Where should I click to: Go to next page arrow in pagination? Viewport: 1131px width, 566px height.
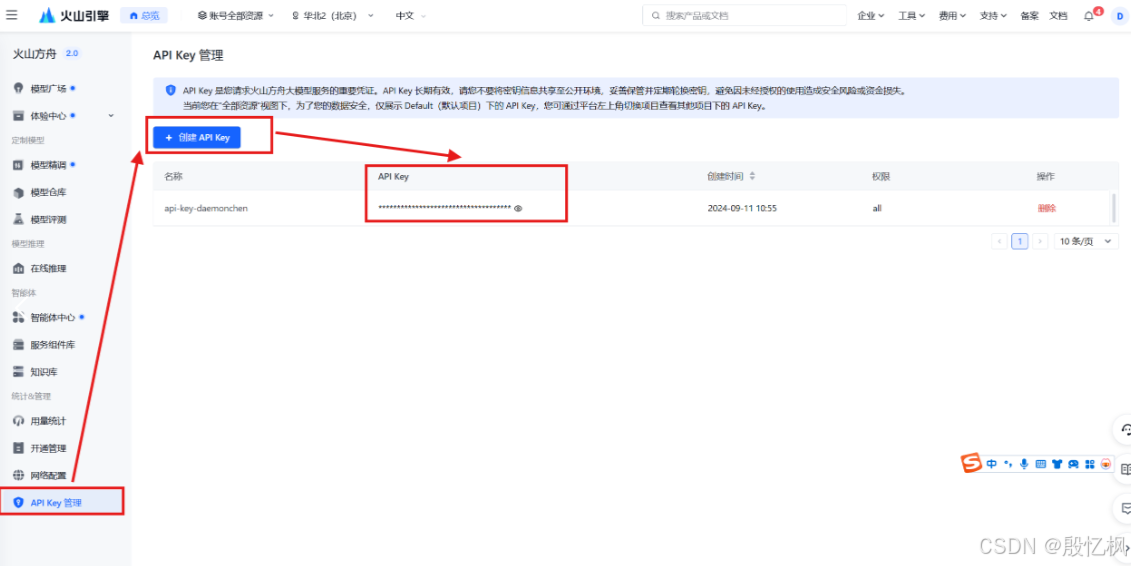[x=1039, y=242]
